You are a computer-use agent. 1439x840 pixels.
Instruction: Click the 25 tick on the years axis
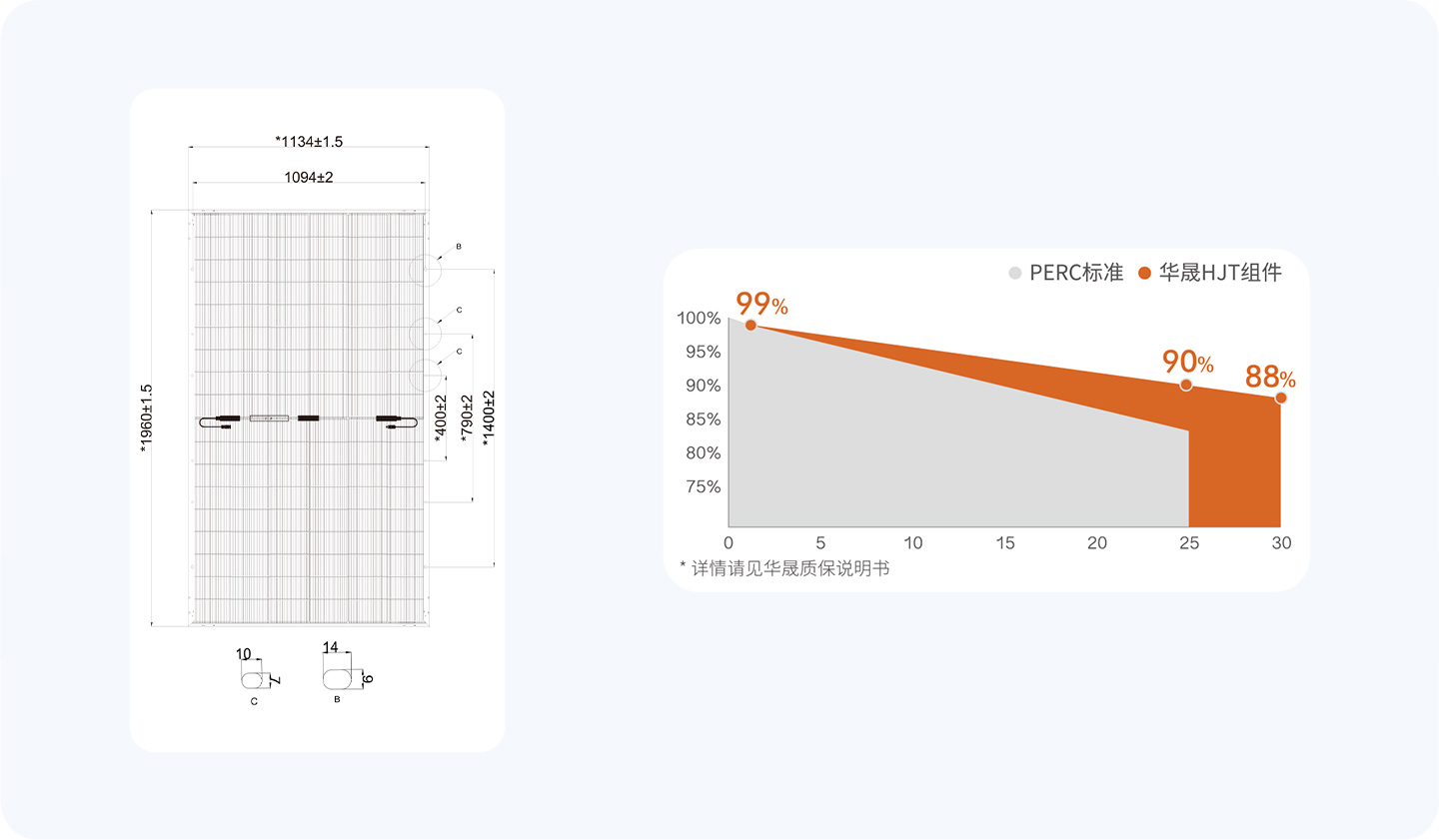pyautogui.click(x=1189, y=542)
